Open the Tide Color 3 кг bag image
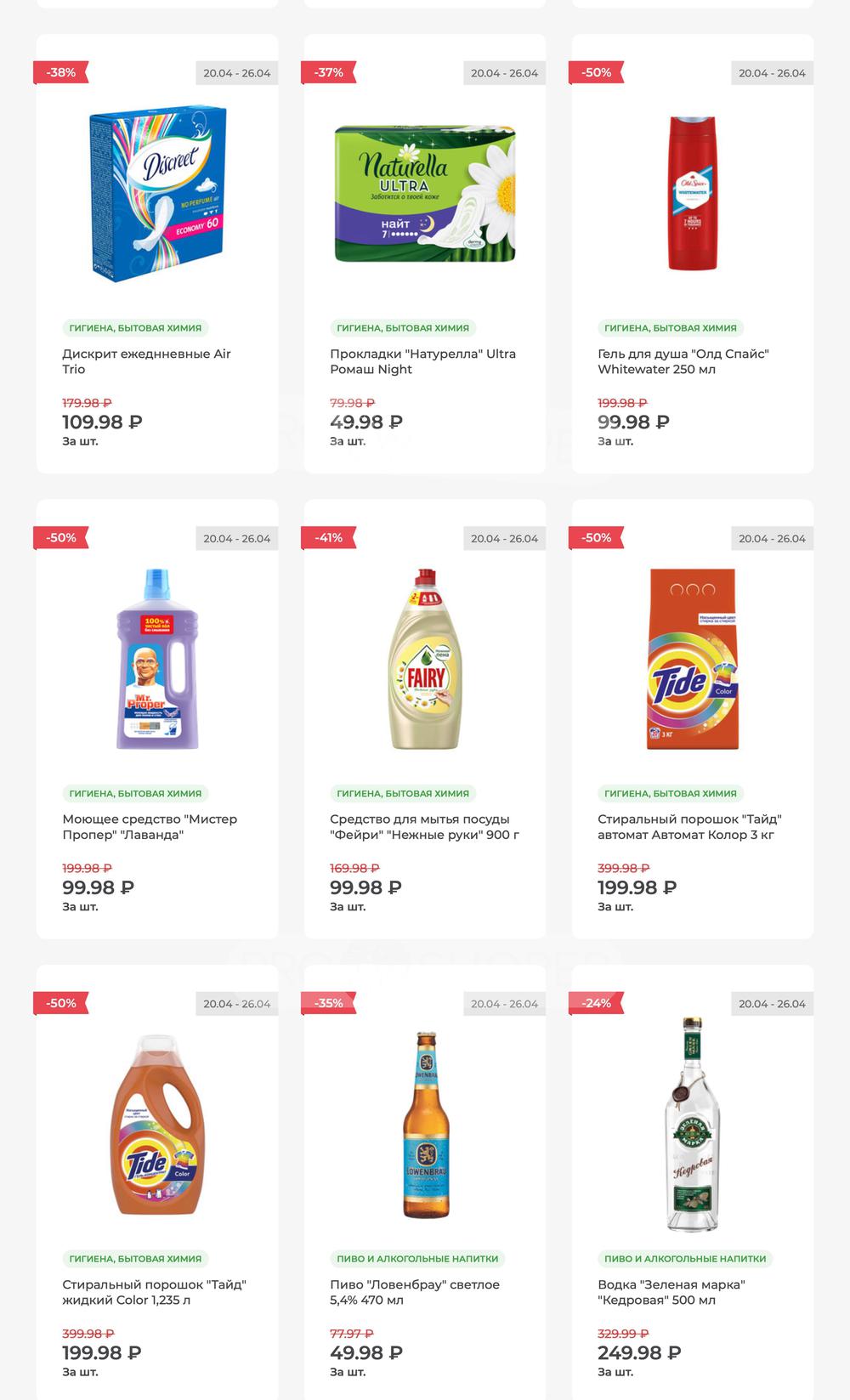 [693, 659]
